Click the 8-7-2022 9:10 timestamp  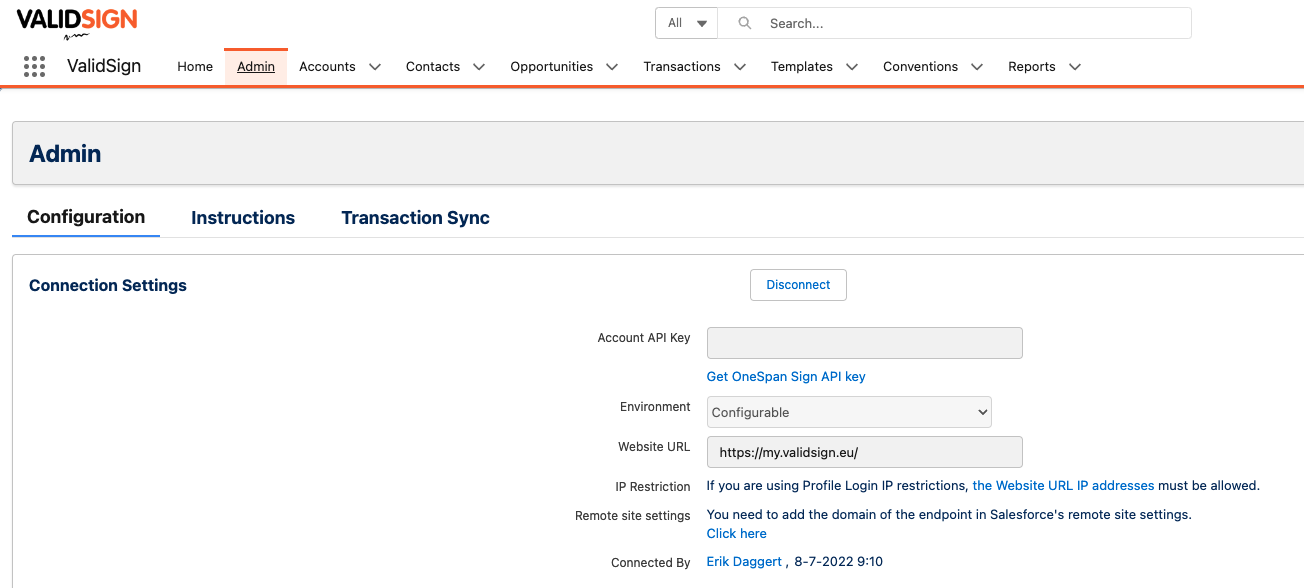pyautogui.click(x=839, y=561)
